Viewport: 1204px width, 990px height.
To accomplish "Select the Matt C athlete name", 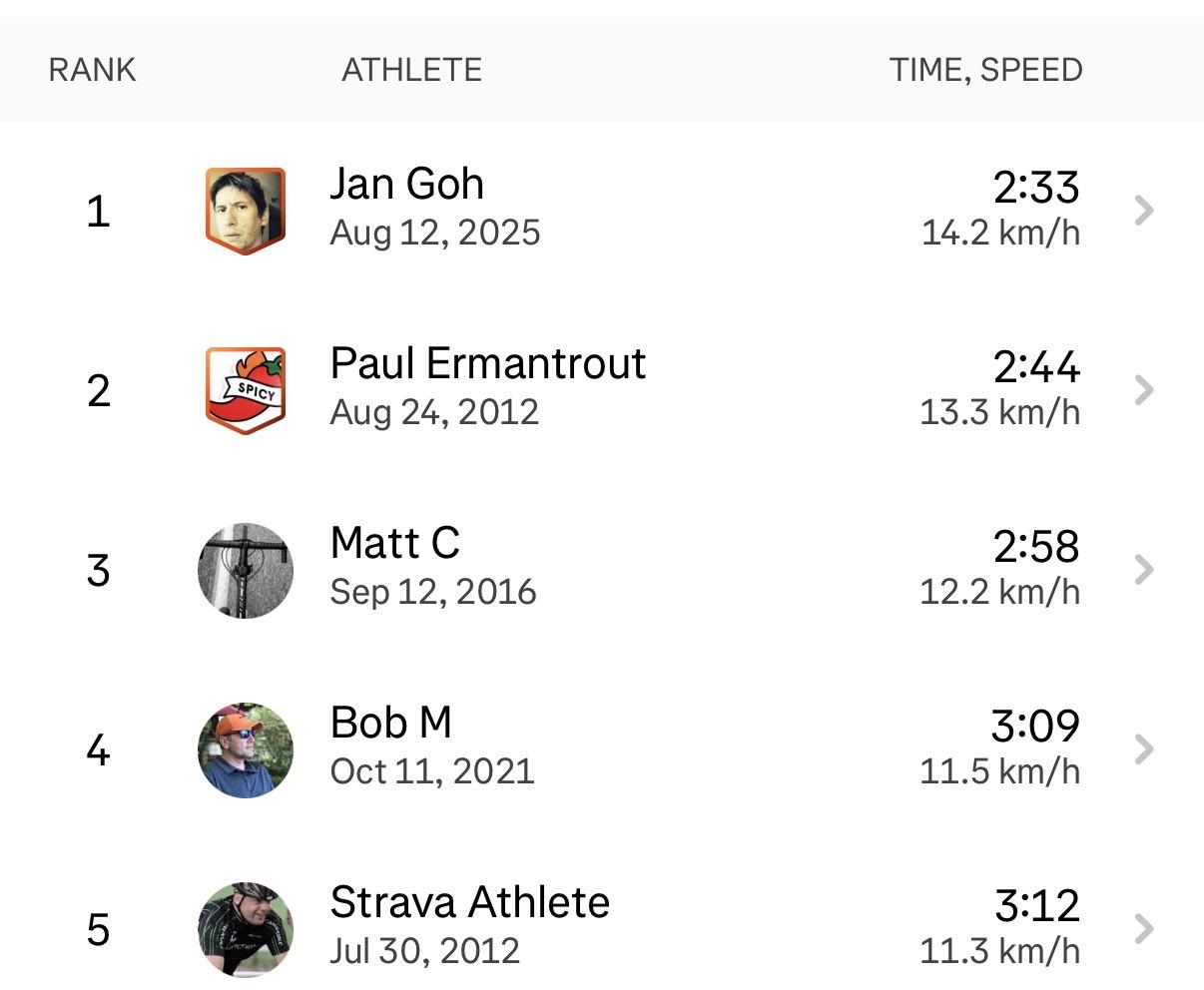I will pyautogui.click(x=394, y=544).
